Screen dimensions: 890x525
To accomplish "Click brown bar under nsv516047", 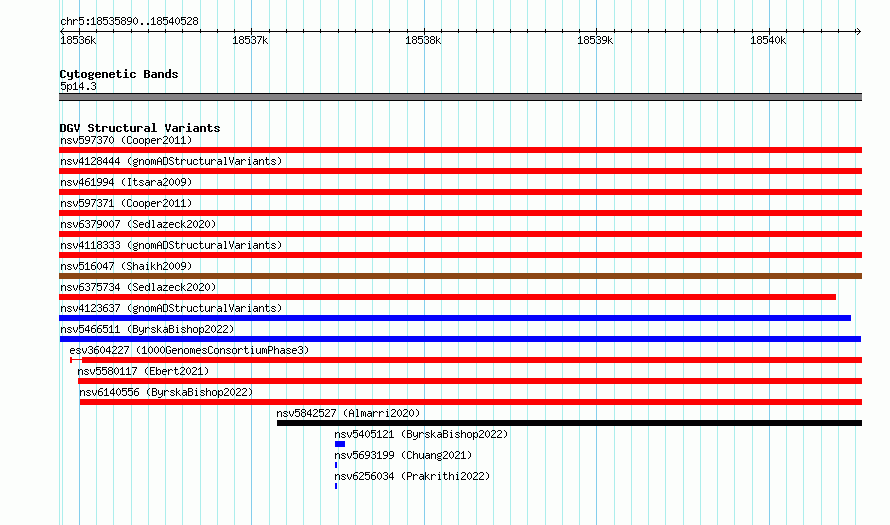I will click(x=460, y=276).
